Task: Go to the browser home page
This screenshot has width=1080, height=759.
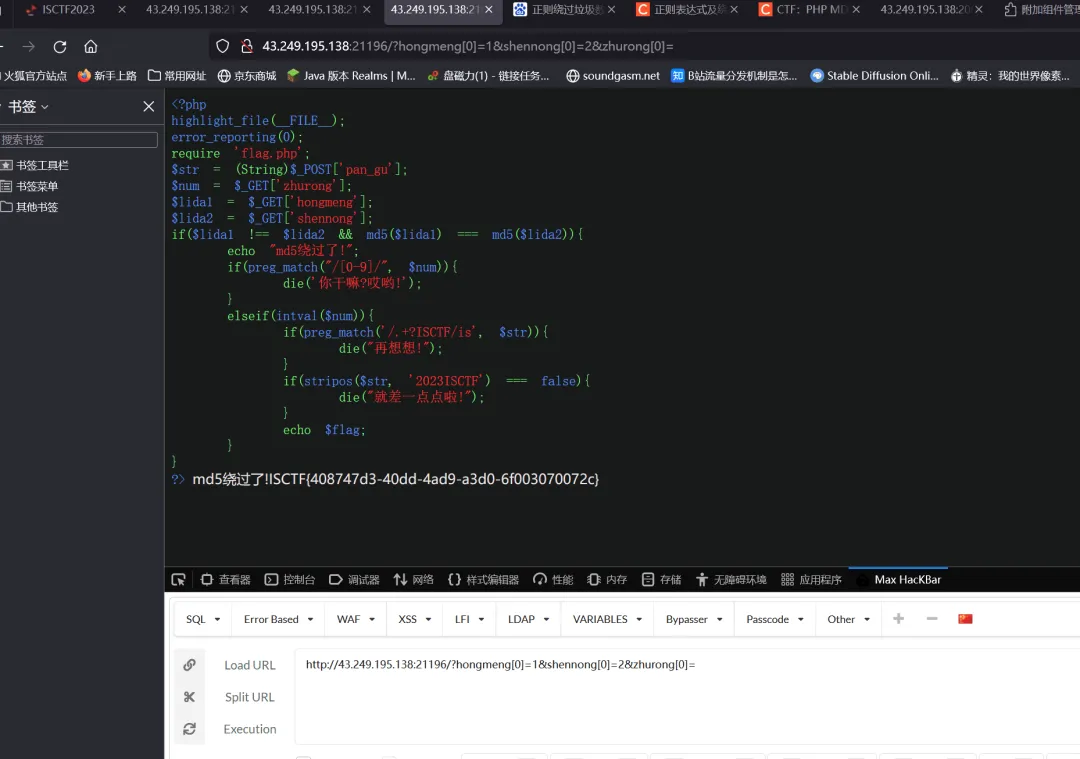Action: click(90, 47)
